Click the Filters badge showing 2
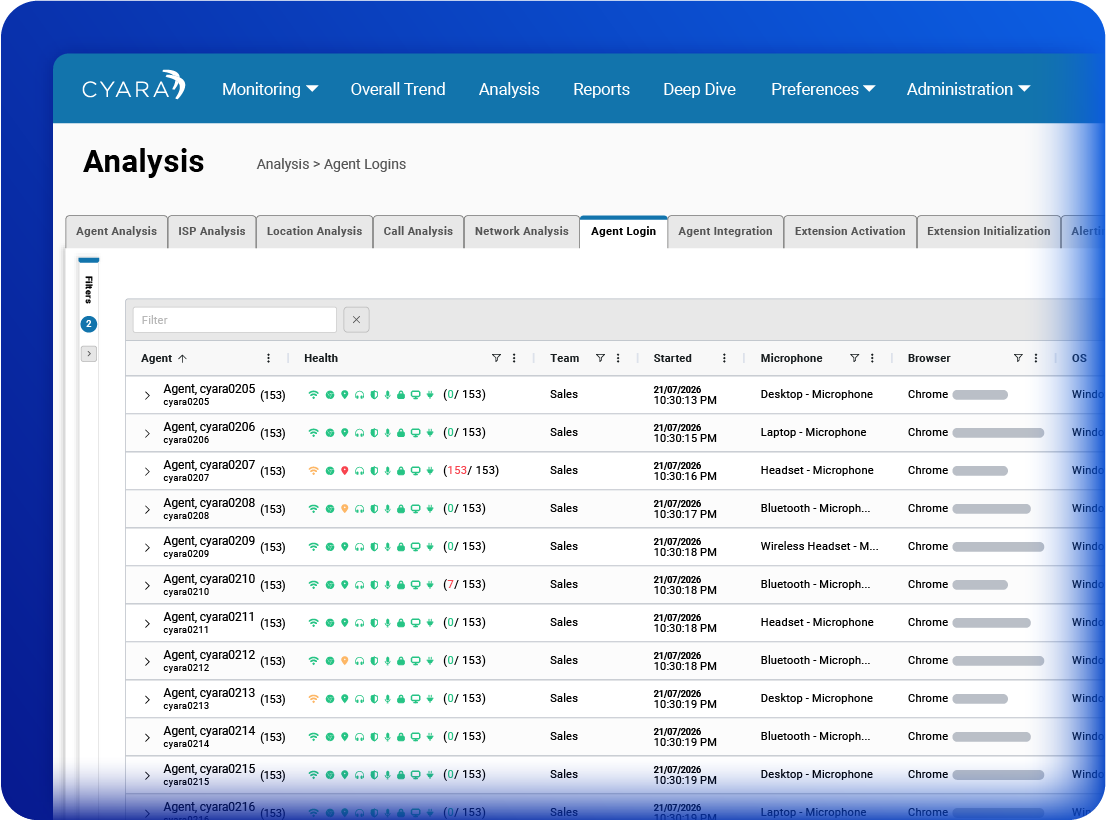This screenshot has width=1107, height=821. tap(89, 324)
